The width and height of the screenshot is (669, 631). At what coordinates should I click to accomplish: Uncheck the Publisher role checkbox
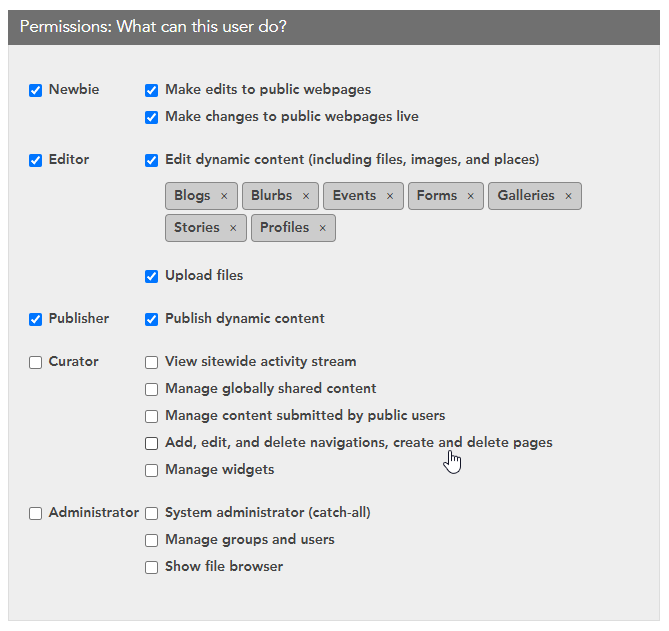click(35, 320)
